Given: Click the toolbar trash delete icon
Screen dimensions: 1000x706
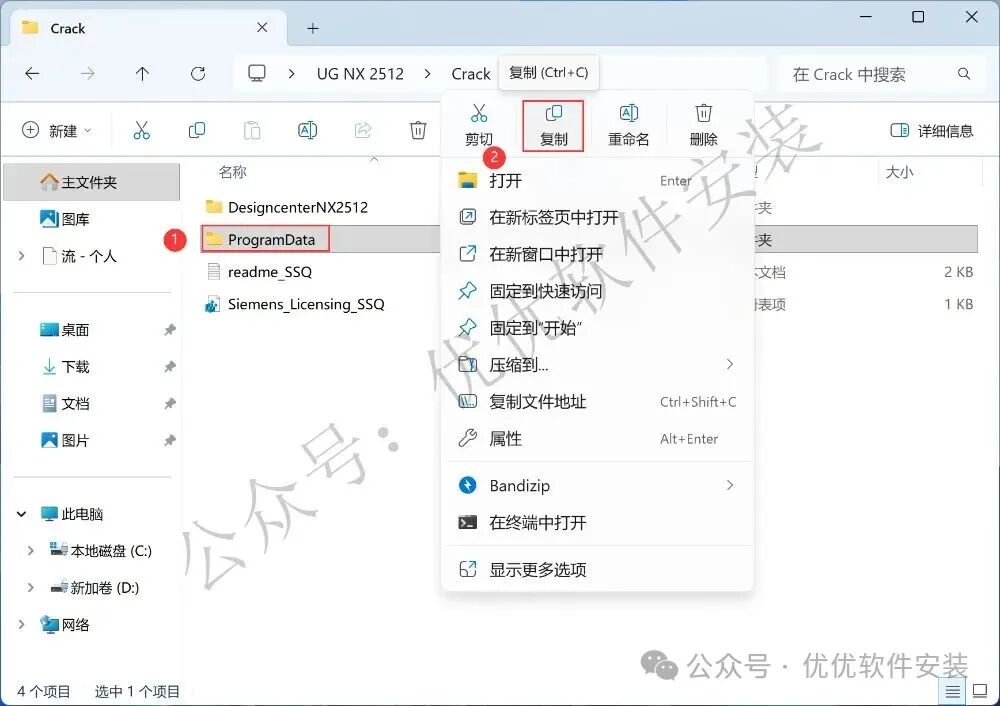Looking at the screenshot, I should [418, 130].
